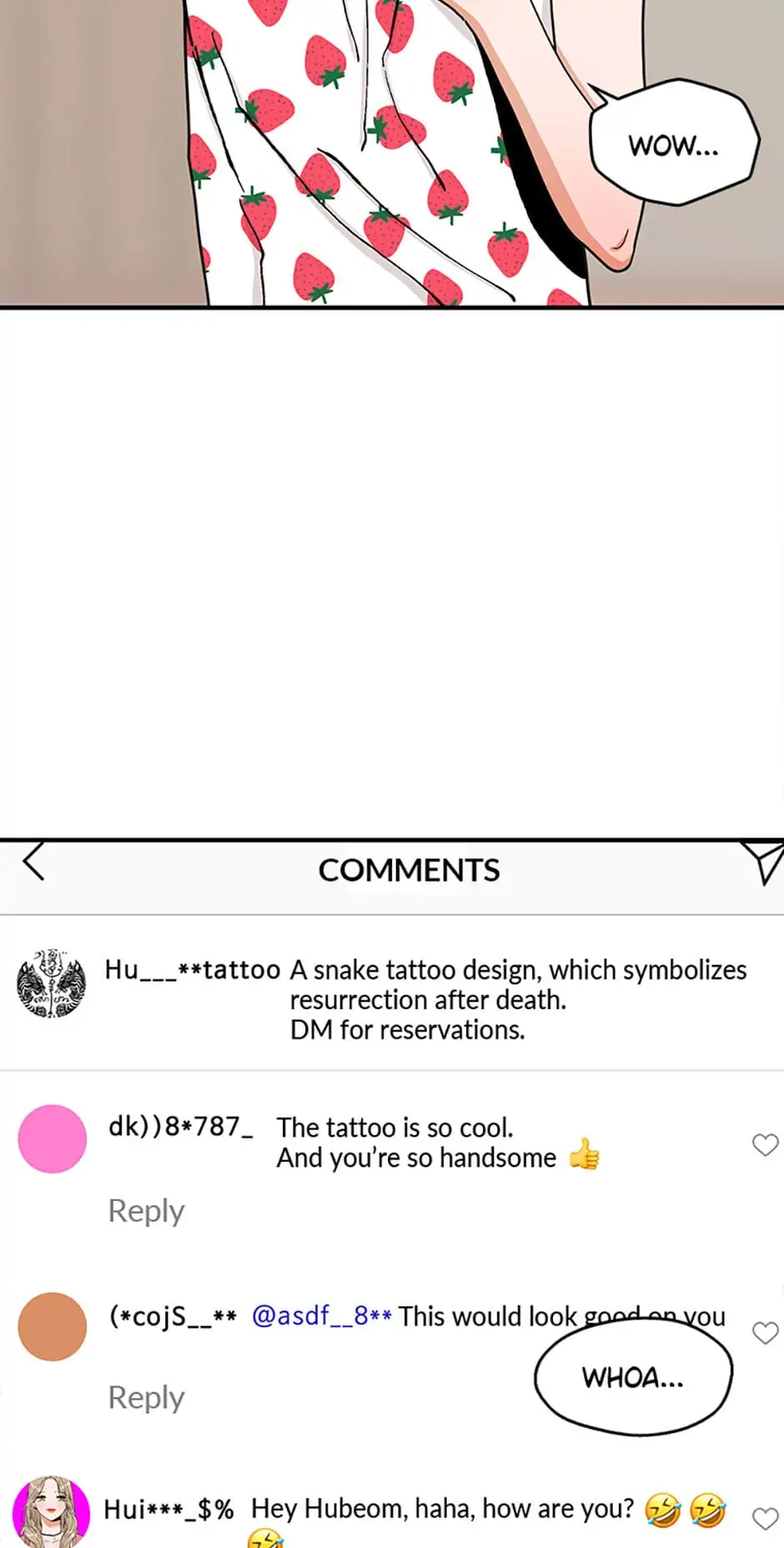Like the comment by Hui***_$%

pos(765,1519)
